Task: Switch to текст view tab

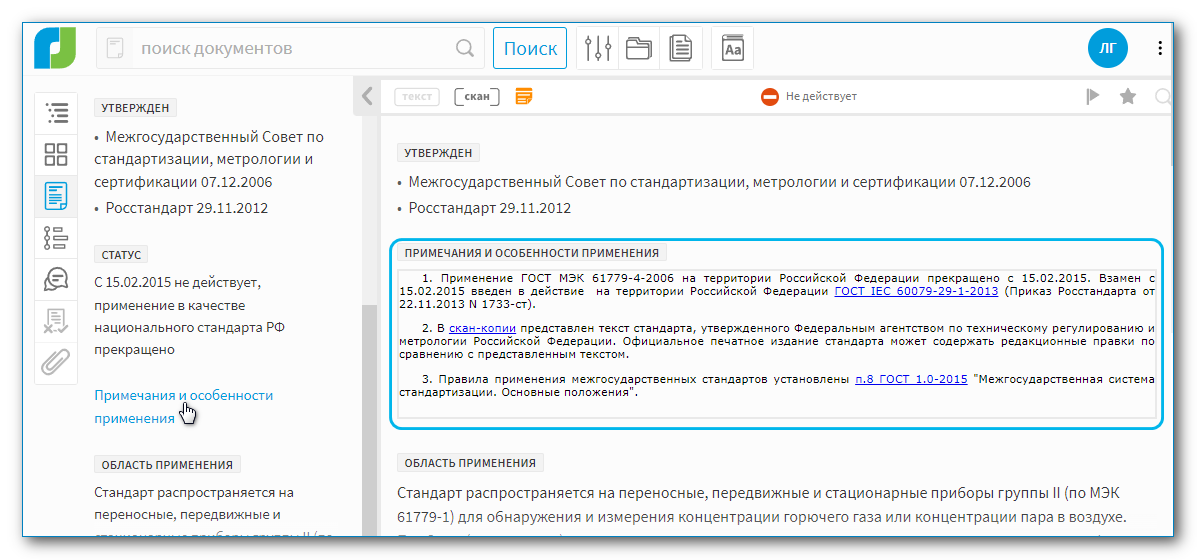Action: pyautogui.click(x=418, y=97)
